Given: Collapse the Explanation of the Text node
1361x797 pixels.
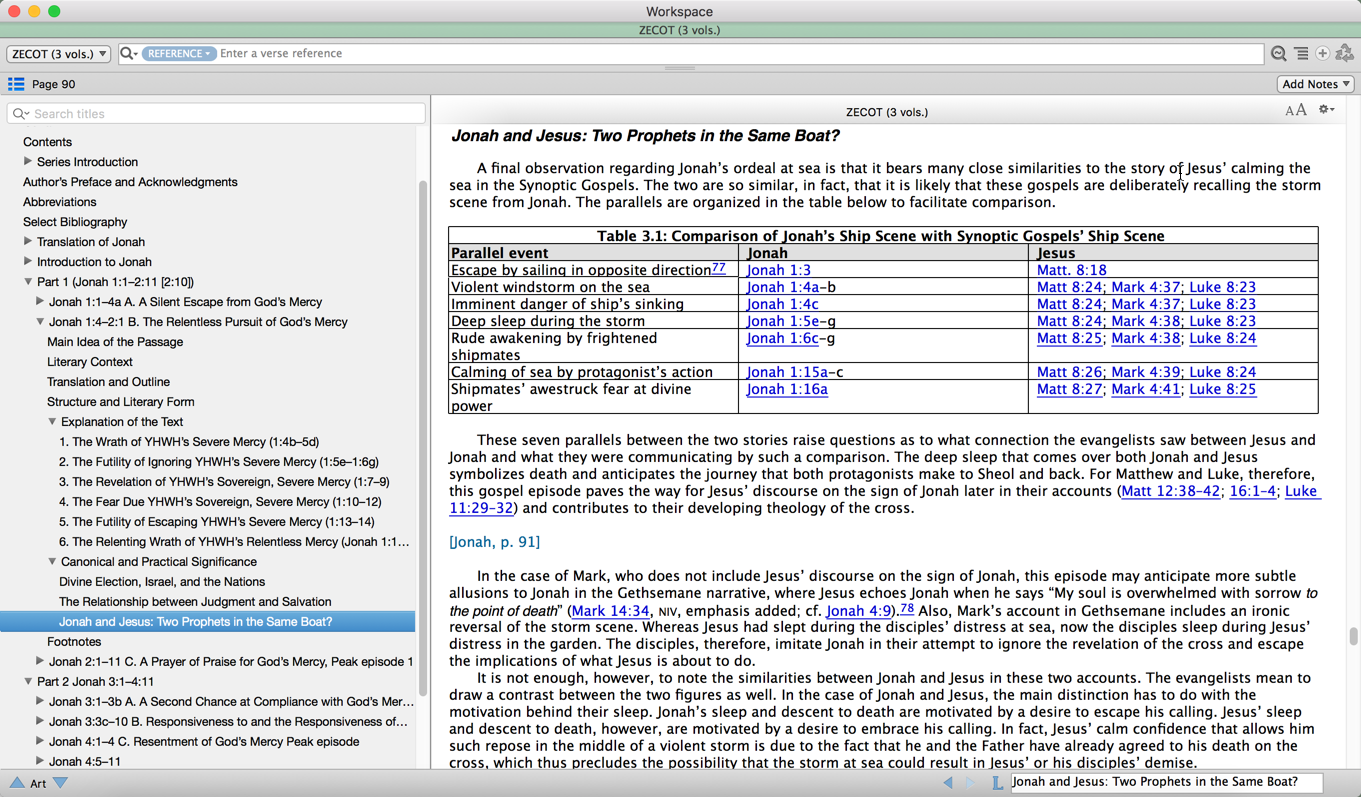Looking at the screenshot, I should (x=52, y=422).
